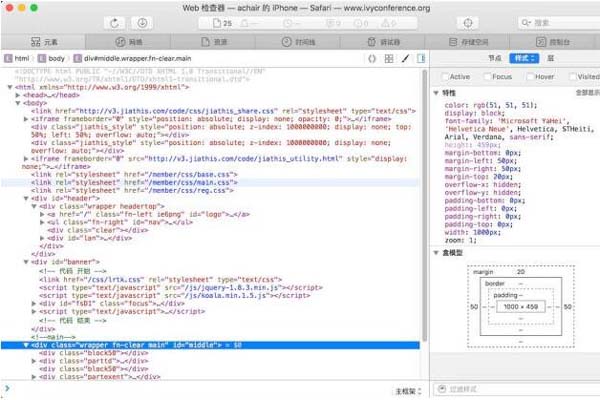Expand the div id="fsD1" class="focus" node

[x=34, y=303]
